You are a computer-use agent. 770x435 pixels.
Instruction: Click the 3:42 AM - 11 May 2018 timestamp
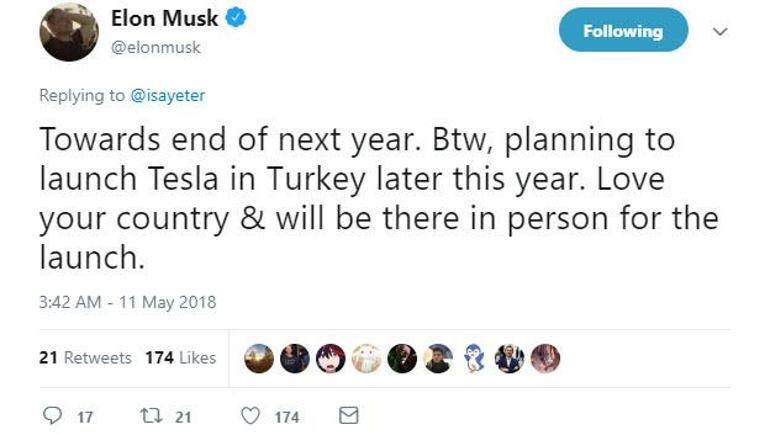[x=127, y=301]
